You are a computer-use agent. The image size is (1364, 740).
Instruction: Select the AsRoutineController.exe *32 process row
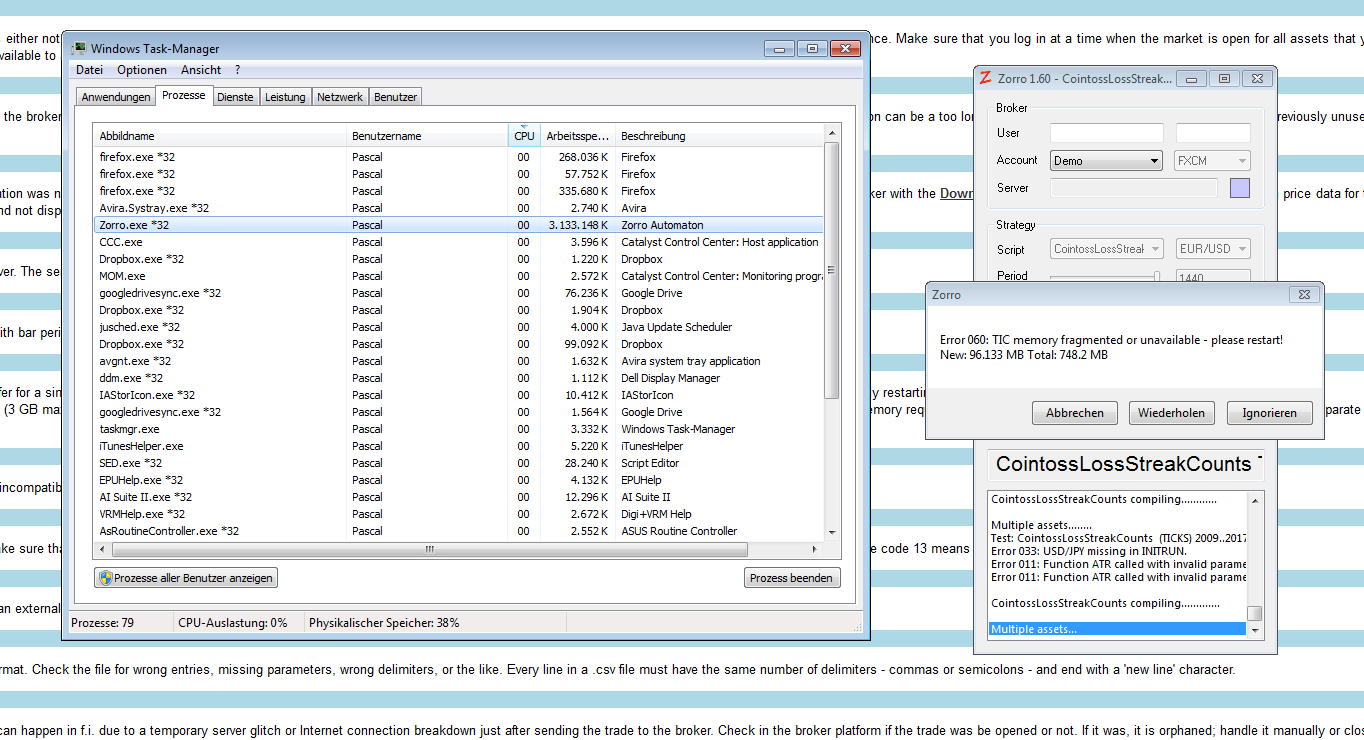[458, 531]
